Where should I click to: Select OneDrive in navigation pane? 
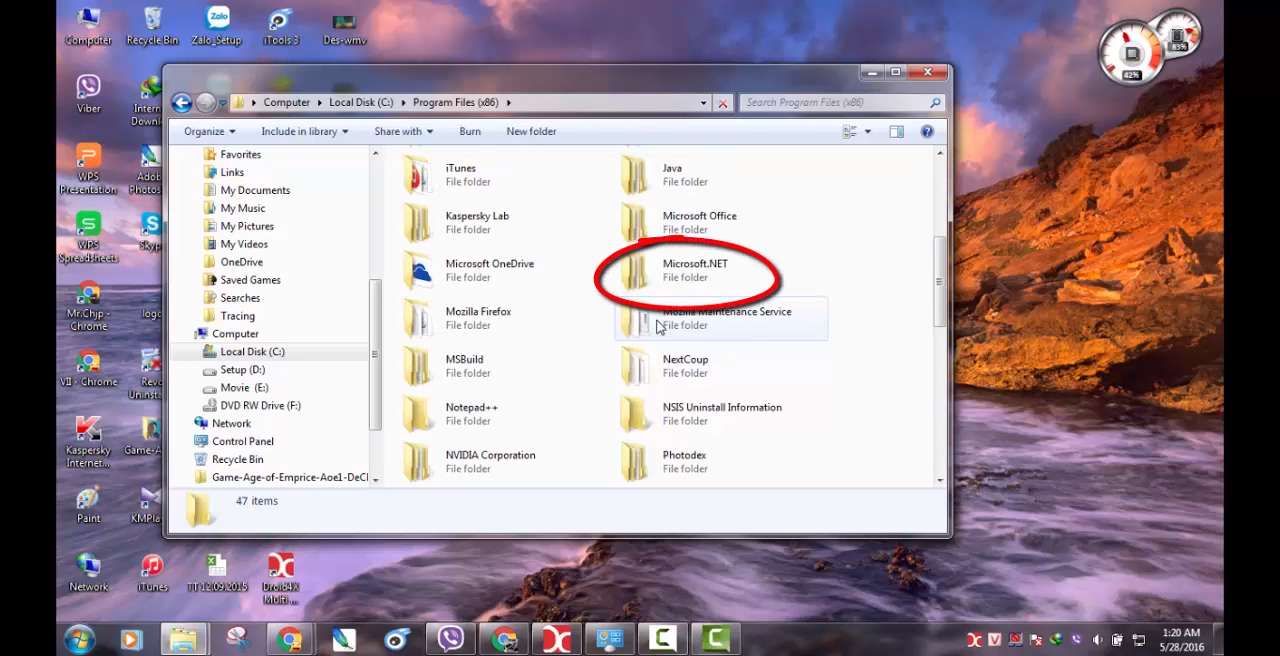241,262
